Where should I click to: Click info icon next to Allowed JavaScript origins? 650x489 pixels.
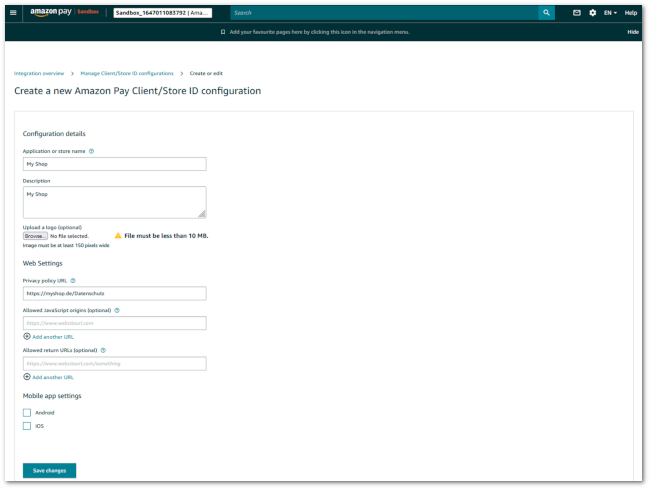117,310
